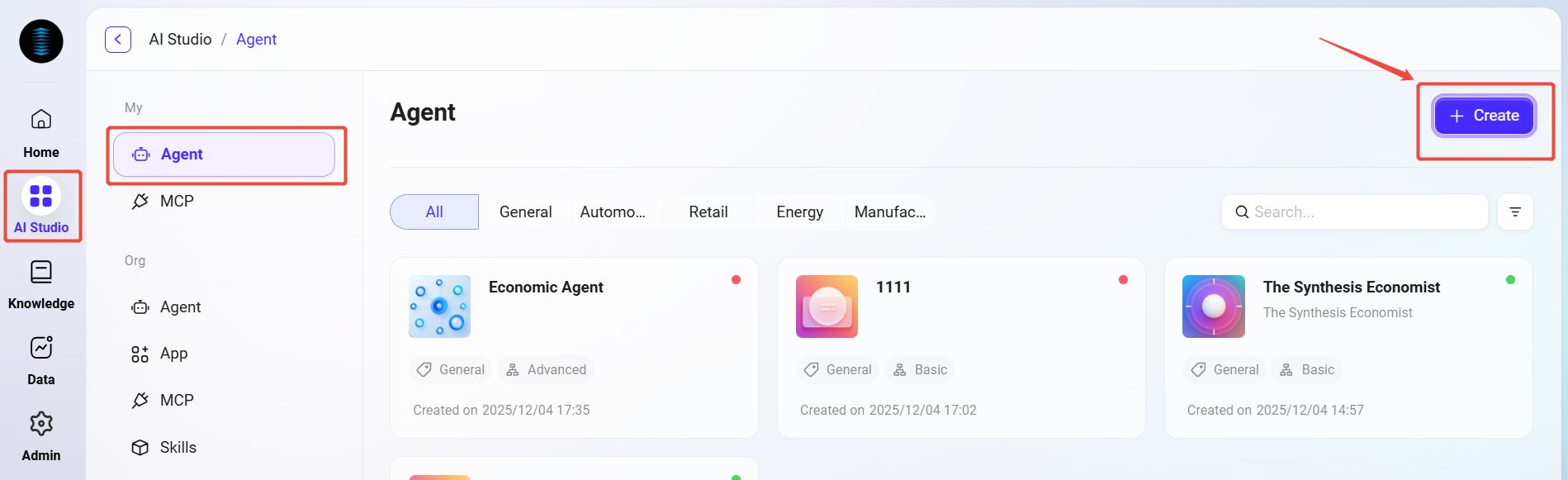Click AI Studio breadcrumb link
The height and width of the screenshot is (480, 1568).
click(x=180, y=40)
